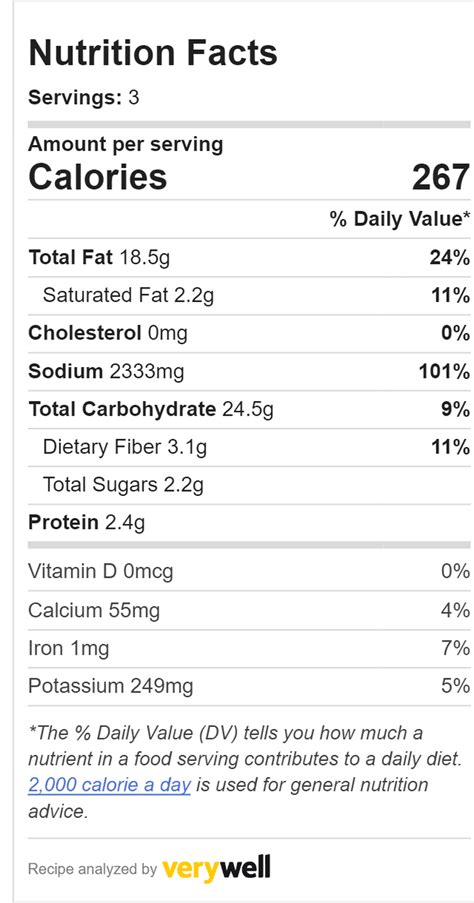This screenshot has width=474, height=903.
Task: Click the Recipe analyzed by text
Action: [92, 869]
